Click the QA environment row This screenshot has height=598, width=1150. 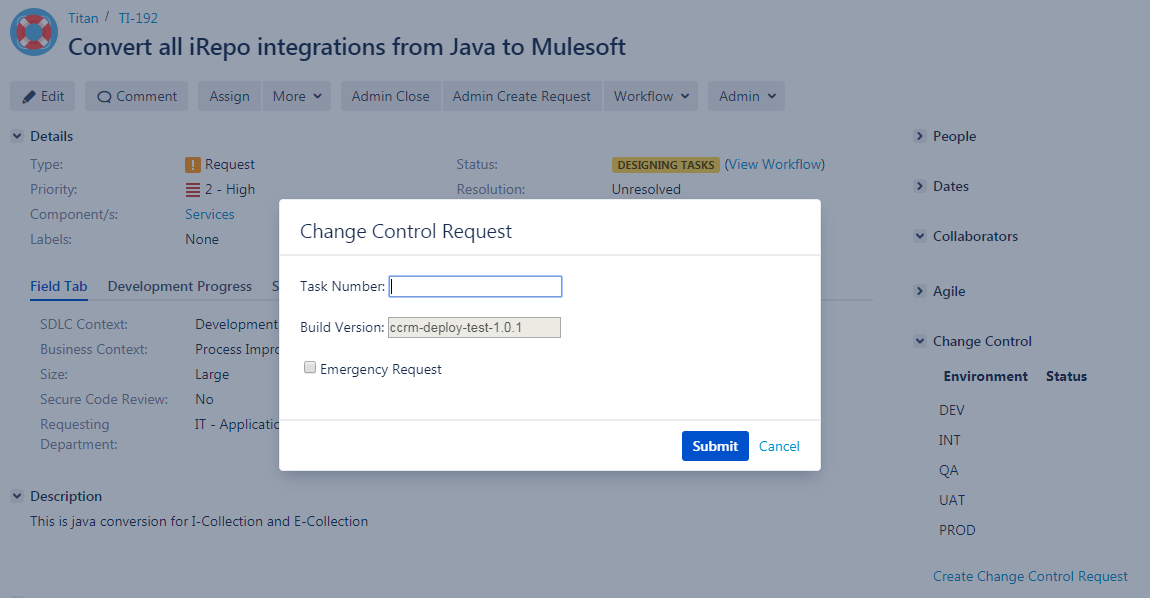(x=948, y=470)
